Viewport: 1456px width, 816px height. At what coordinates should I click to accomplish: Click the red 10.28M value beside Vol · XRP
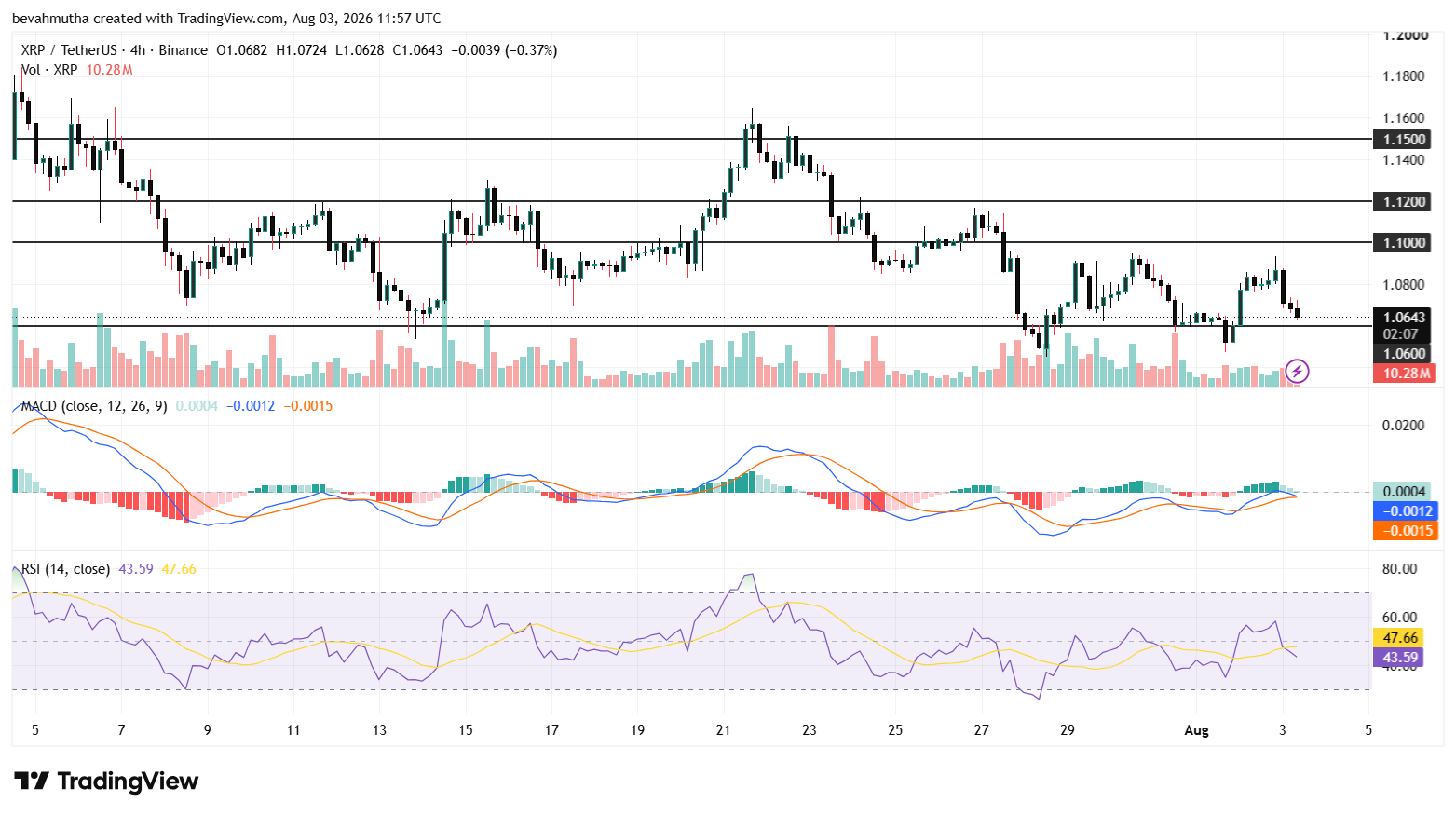pyautogui.click(x=110, y=70)
